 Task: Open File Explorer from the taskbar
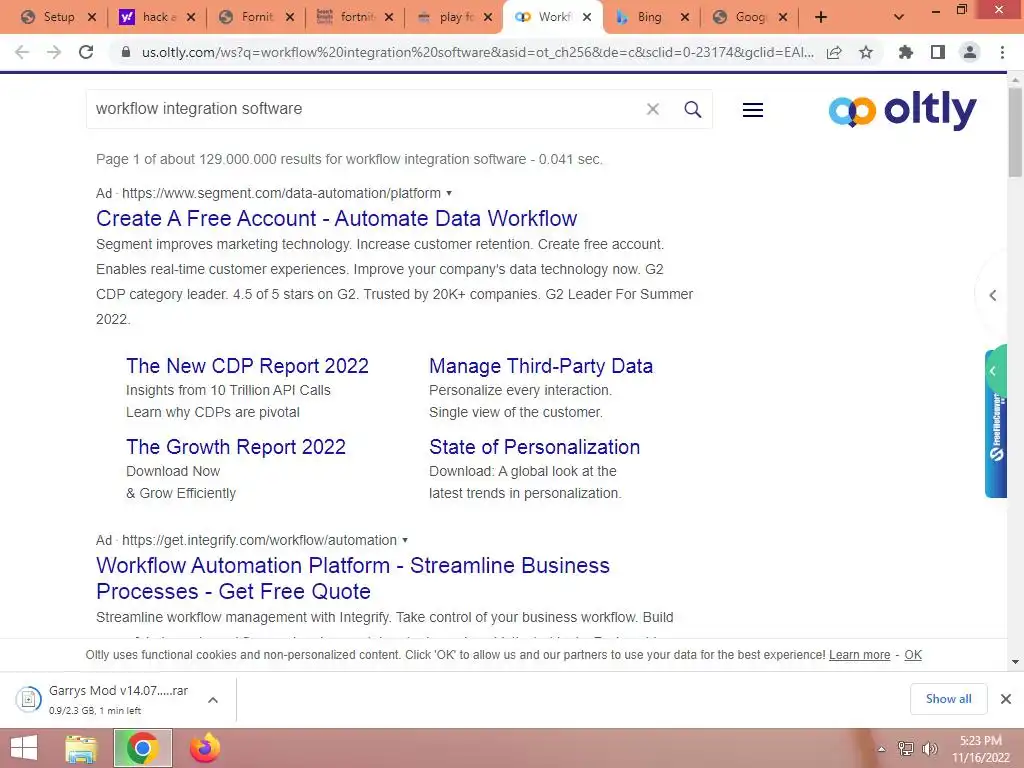pyautogui.click(x=81, y=748)
